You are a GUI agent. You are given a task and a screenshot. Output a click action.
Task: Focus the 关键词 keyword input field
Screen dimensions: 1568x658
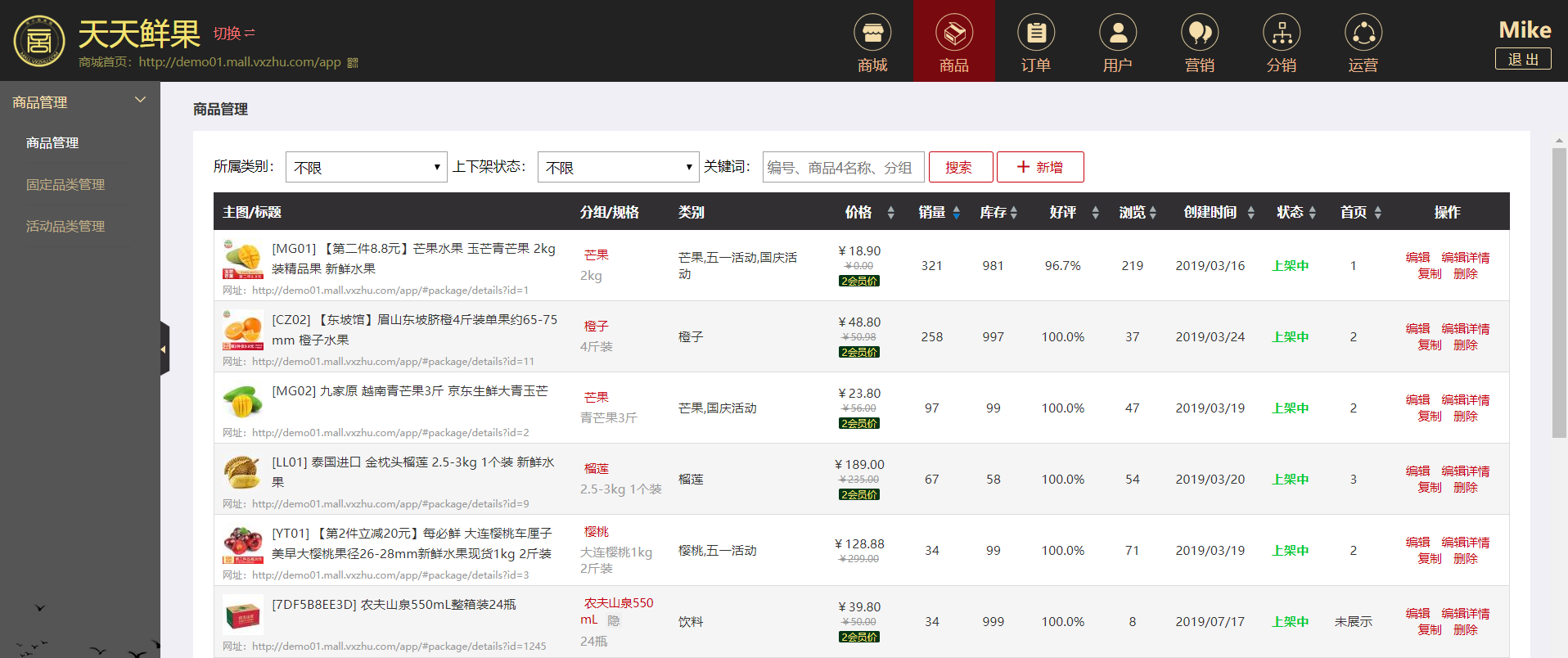(843, 167)
